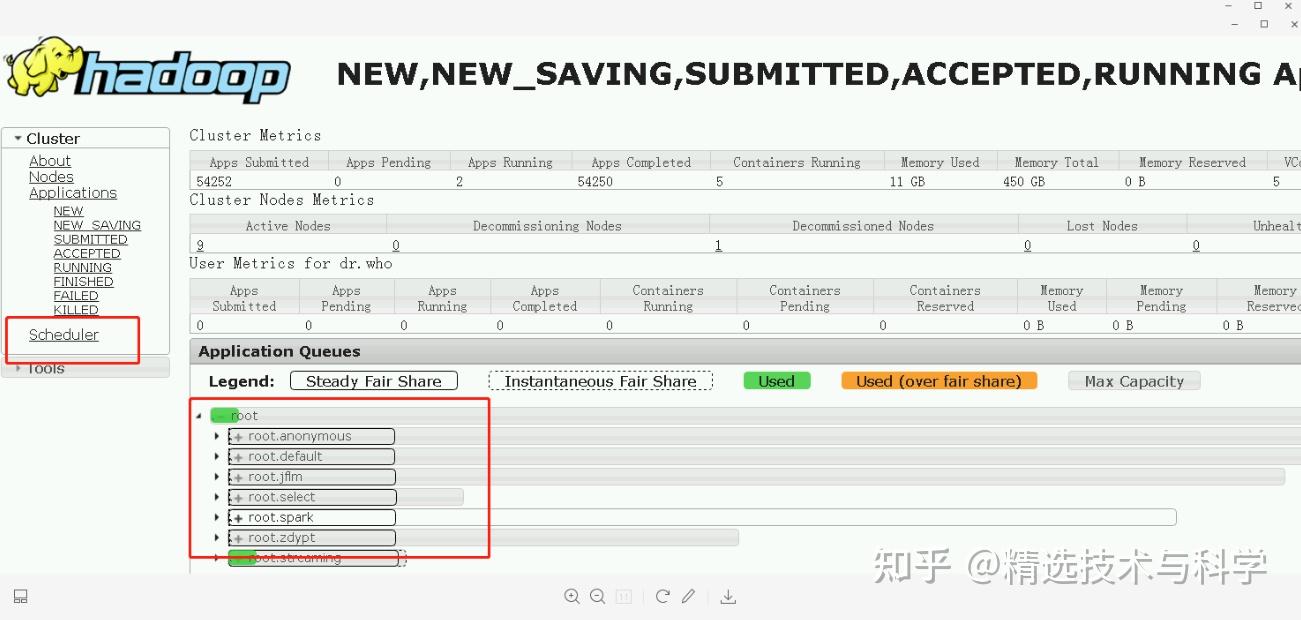Viewport: 1301px width, 620px height.
Task: Filter applications by FINISHED state
Action: tap(83, 281)
